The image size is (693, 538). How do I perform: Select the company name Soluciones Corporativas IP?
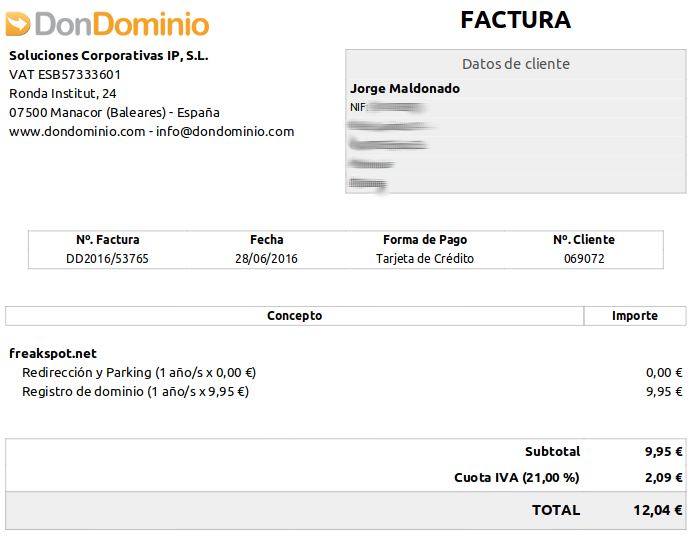[108, 56]
